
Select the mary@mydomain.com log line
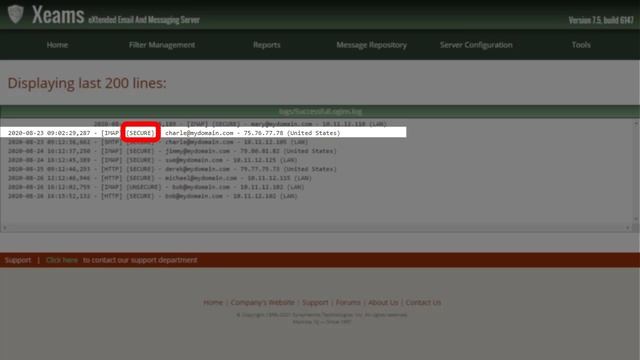tap(240, 124)
